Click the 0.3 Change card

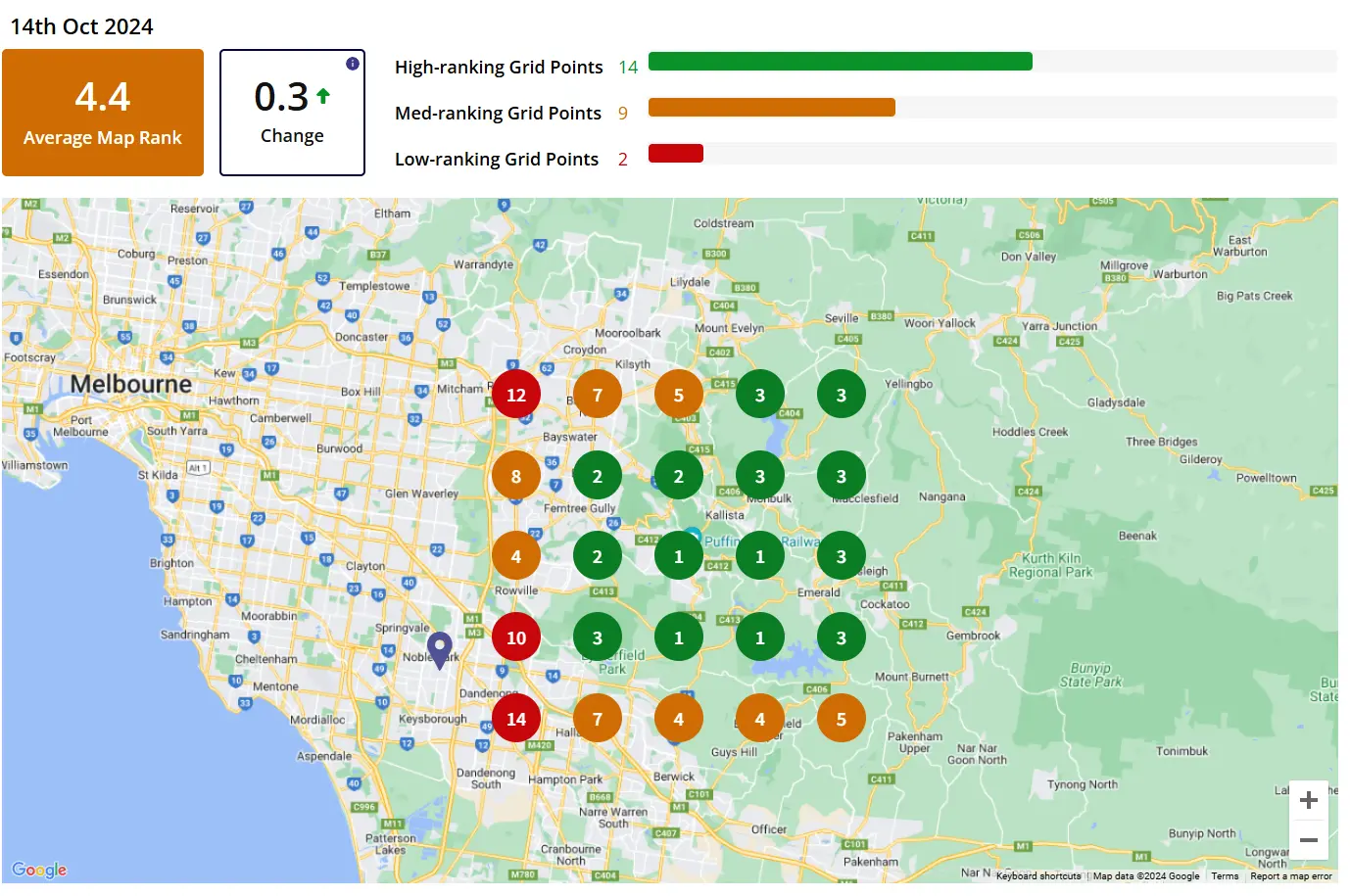(x=292, y=113)
